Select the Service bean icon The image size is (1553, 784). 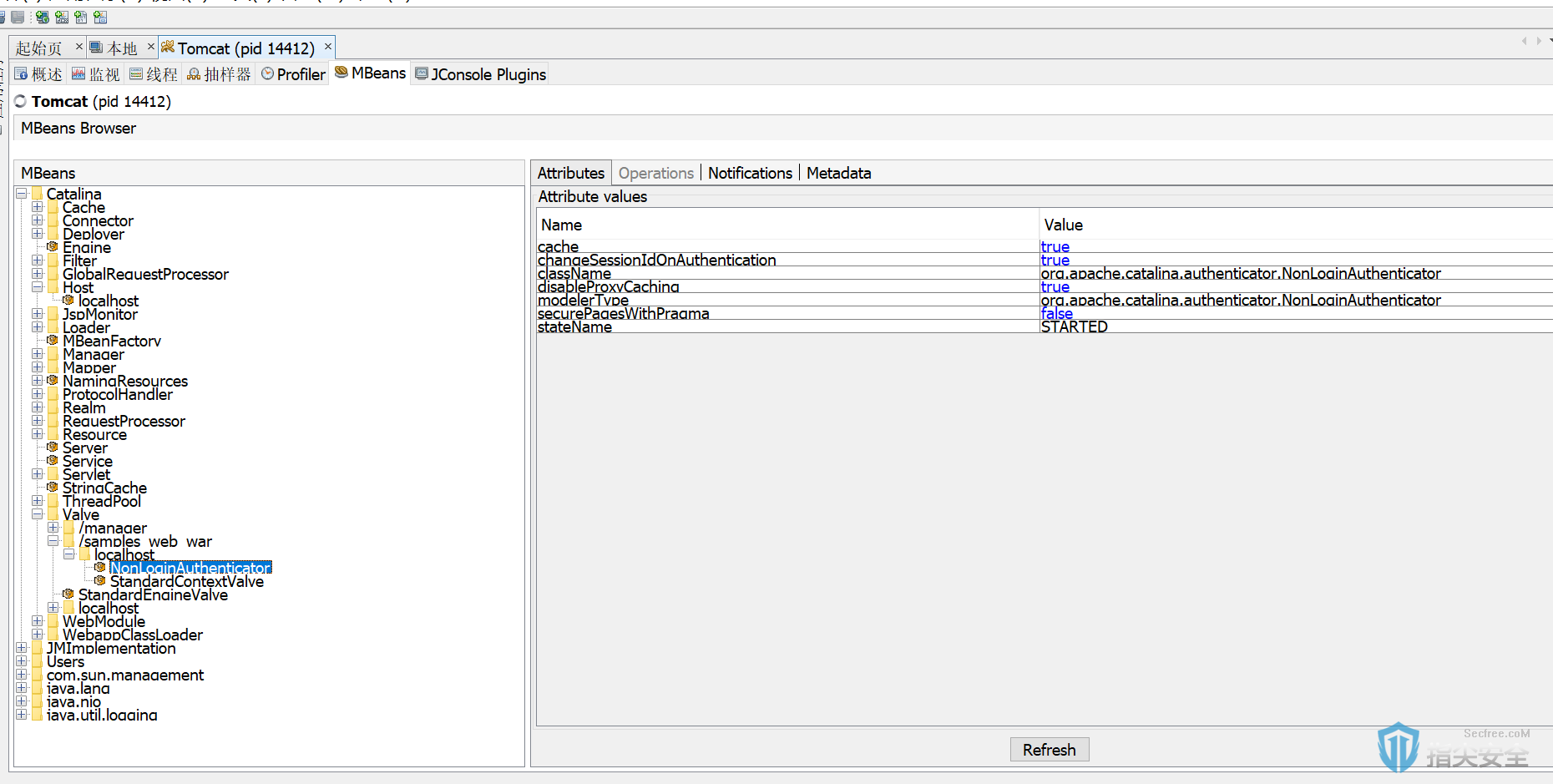(53, 461)
